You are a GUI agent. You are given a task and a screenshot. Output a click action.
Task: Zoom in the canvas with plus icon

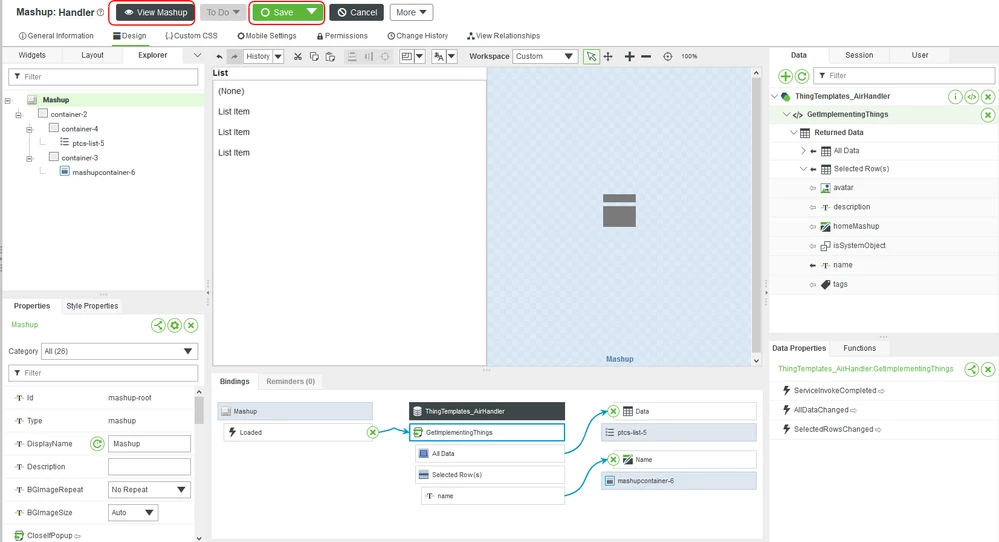click(x=629, y=56)
